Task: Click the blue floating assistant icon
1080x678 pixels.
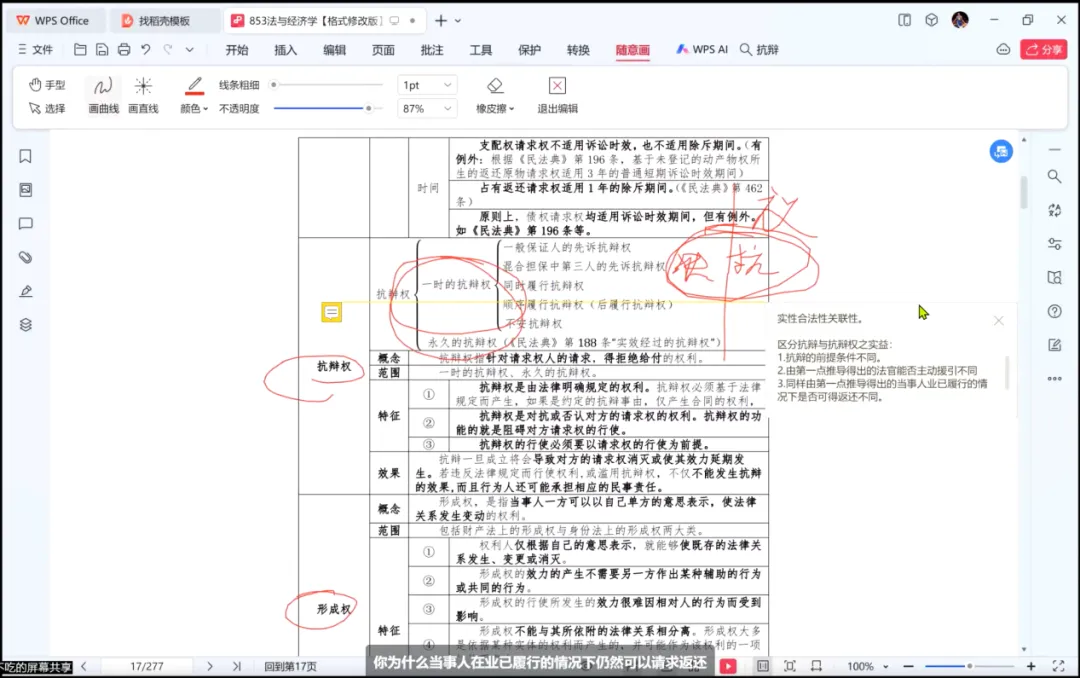Action: coord(1001,151)
